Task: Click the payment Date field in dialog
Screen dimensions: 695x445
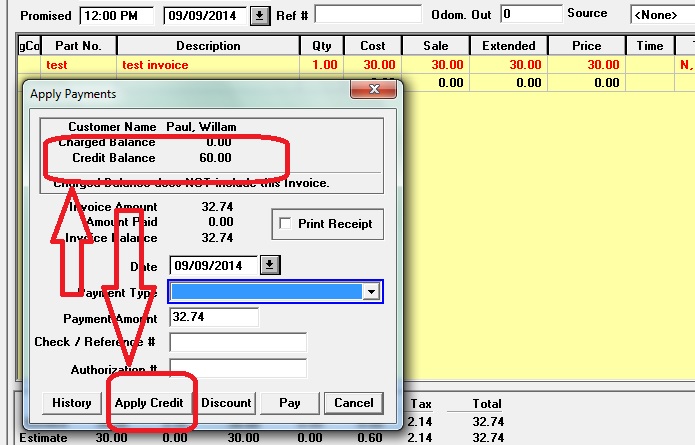Action: [214, 265]
